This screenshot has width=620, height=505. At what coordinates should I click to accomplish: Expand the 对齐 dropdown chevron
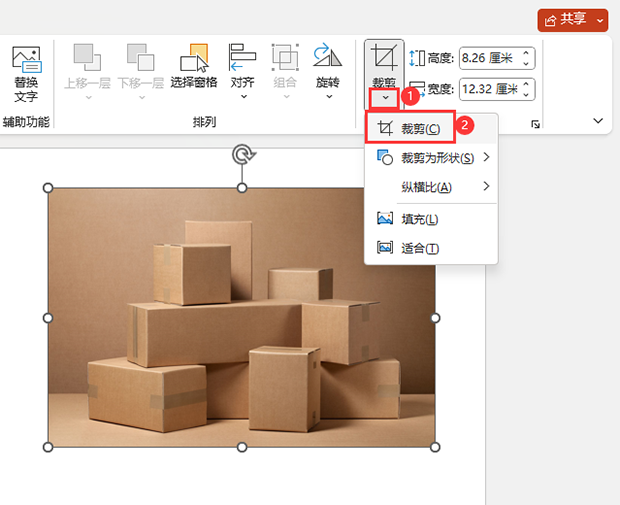click(x=244, y=96)
